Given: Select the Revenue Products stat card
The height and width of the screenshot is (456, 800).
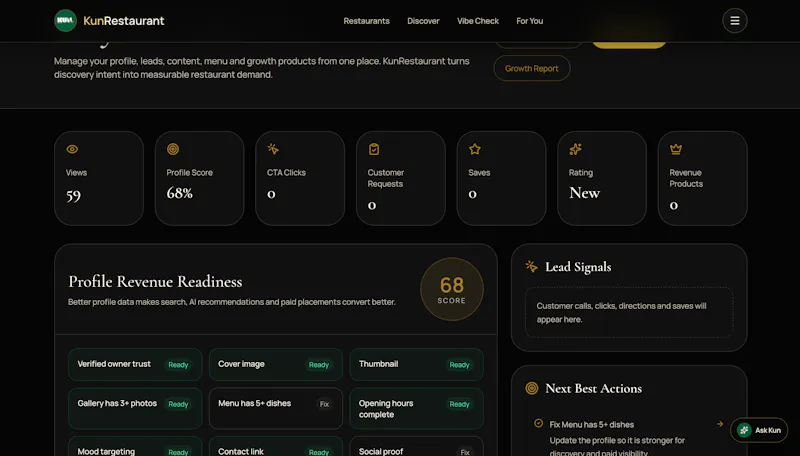Looking at the screenshot, I should [x=703, y=178].
